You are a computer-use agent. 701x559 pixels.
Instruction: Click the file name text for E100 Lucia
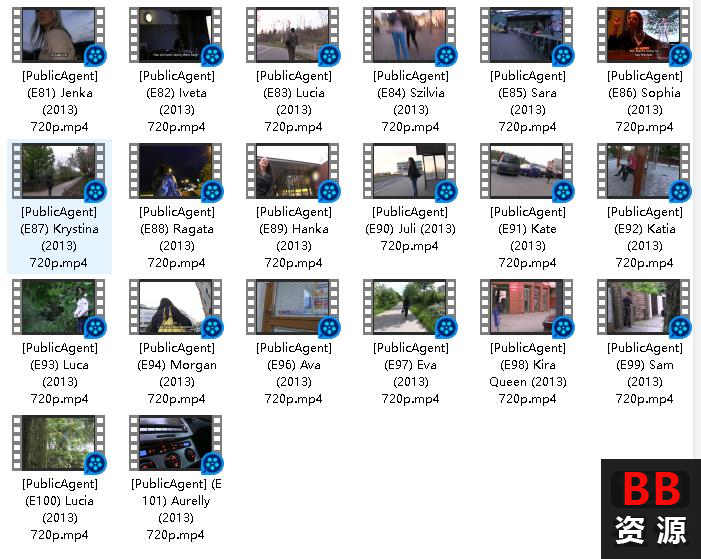click(x=59, y=509)
